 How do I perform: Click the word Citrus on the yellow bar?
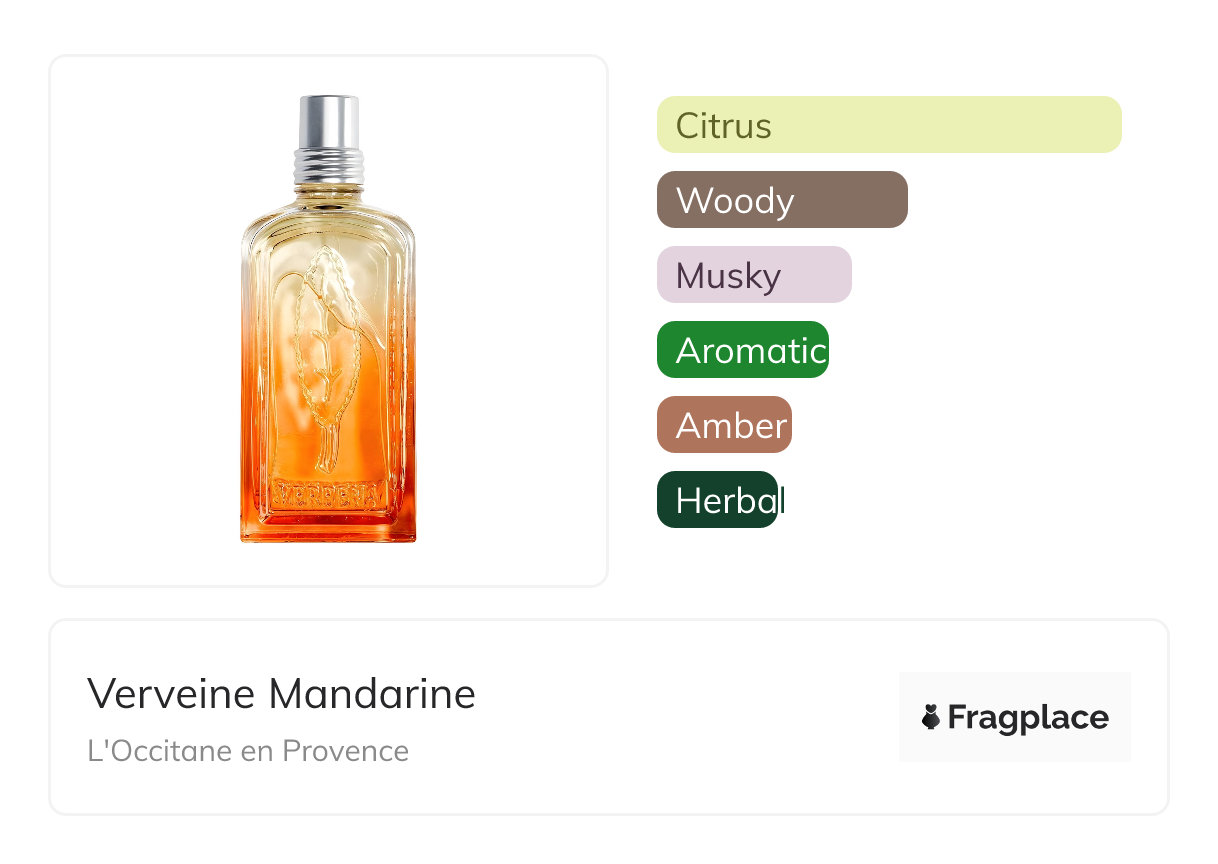[723, 125]
